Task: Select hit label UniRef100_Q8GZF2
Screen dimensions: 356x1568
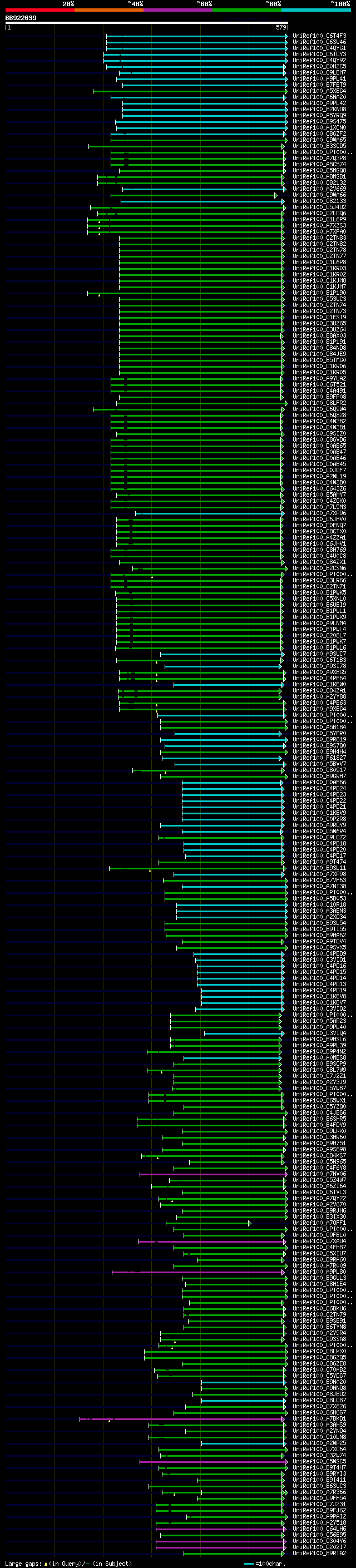Action: 319,134
